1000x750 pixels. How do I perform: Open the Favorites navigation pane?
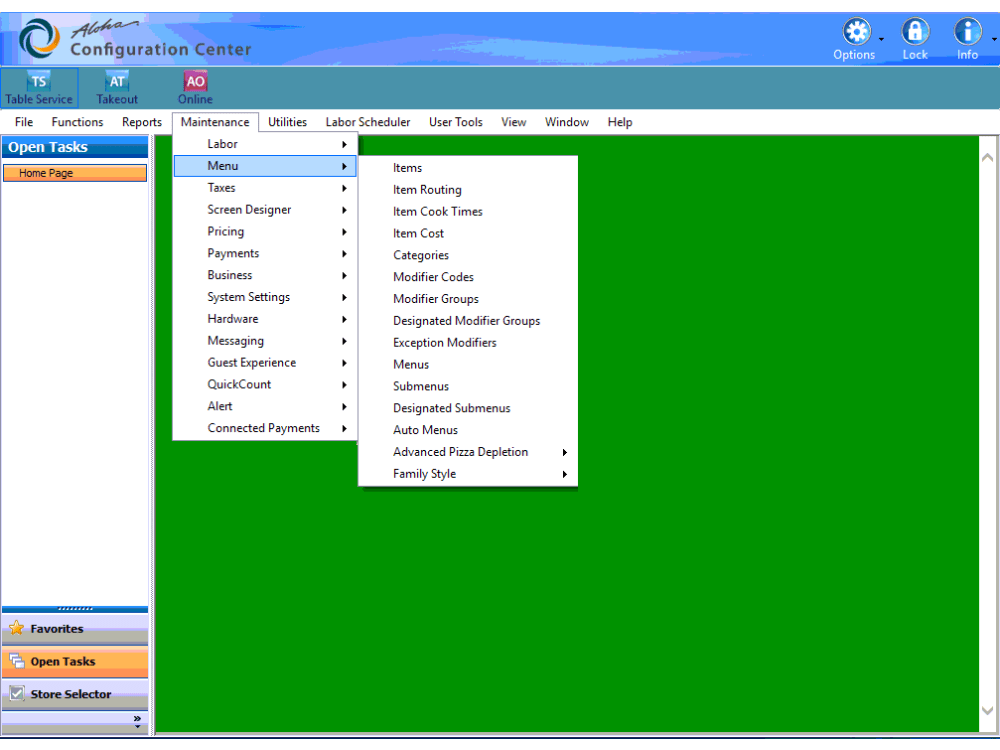75,629
